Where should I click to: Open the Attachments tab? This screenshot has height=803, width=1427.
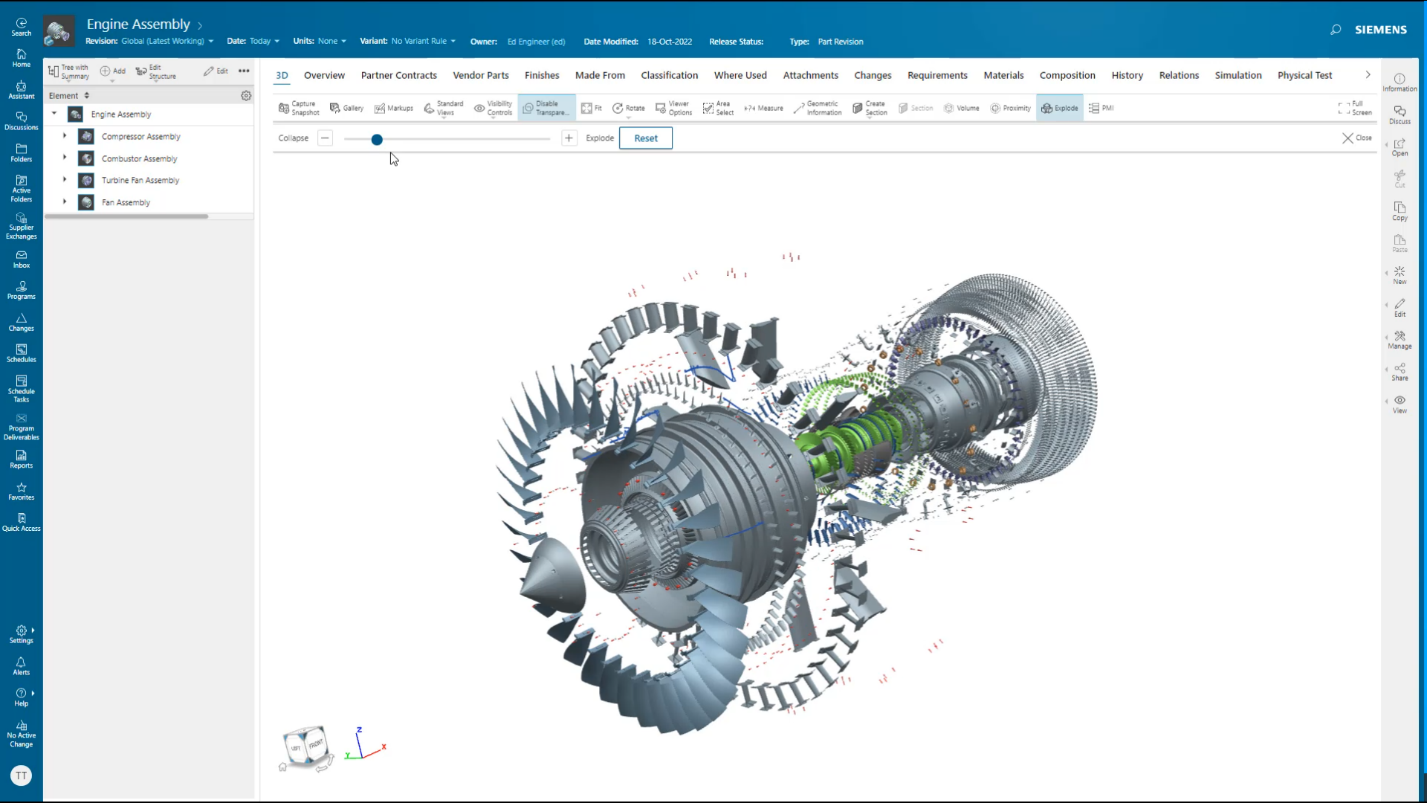pyautogui.click(x=810, y=75)
